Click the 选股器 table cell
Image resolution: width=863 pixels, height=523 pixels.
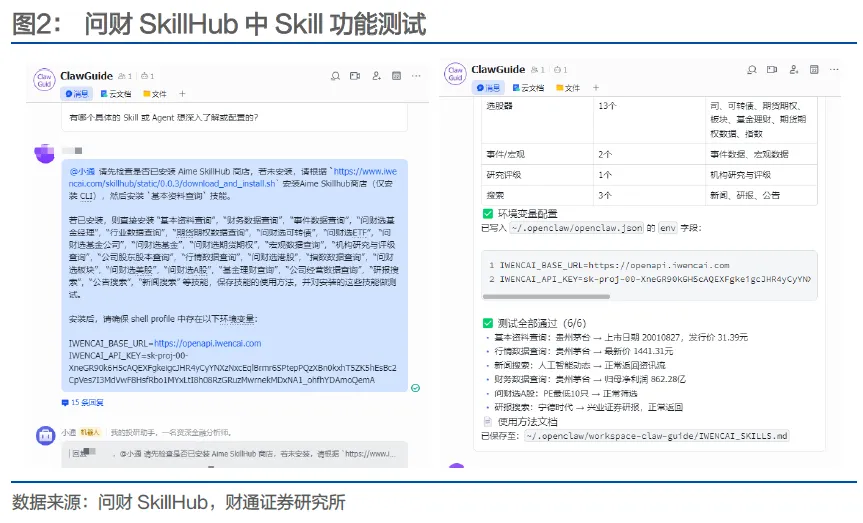click(x=538, y=119)
